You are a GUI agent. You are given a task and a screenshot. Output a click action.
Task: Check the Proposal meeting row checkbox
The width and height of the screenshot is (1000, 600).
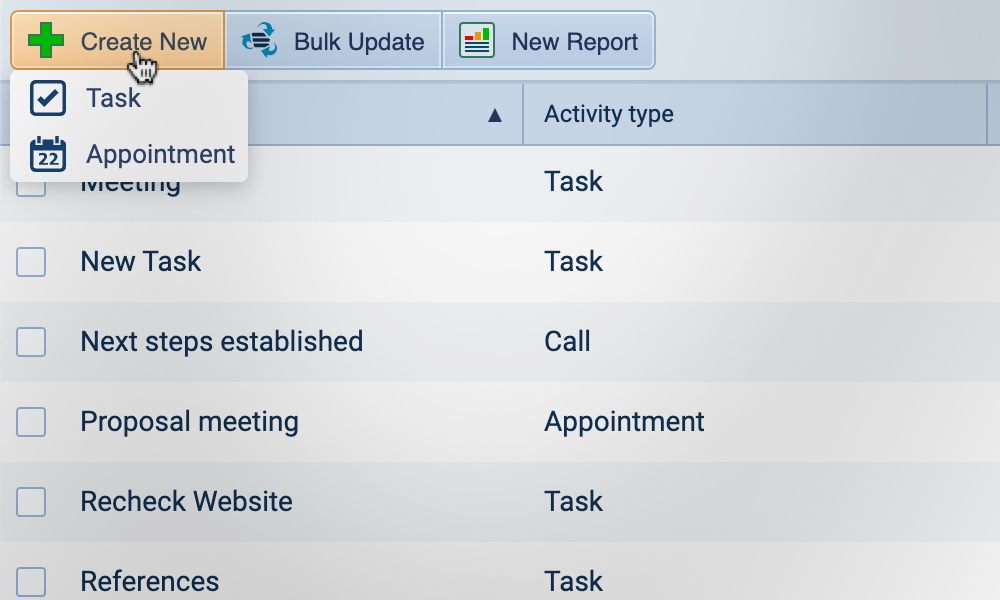click(31, 422)
